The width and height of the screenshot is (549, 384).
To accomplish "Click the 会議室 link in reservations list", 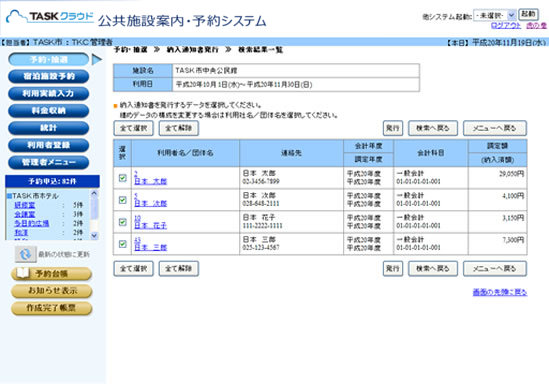I will tap(25, 214).
